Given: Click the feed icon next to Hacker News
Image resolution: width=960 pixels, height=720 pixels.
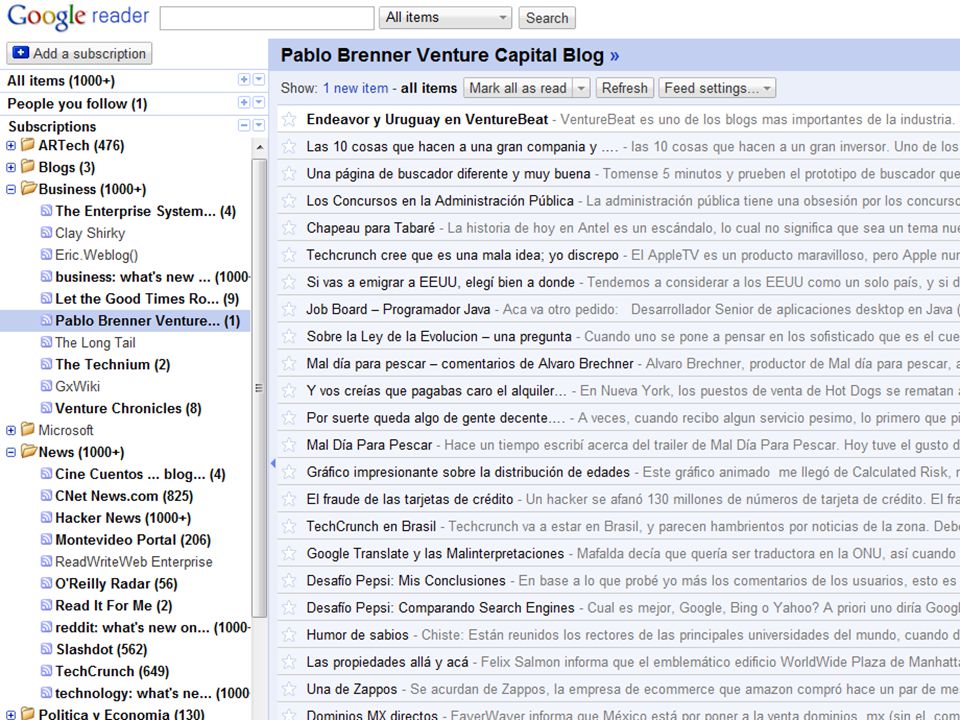Looking at the screenshot, I should point(46,518).
